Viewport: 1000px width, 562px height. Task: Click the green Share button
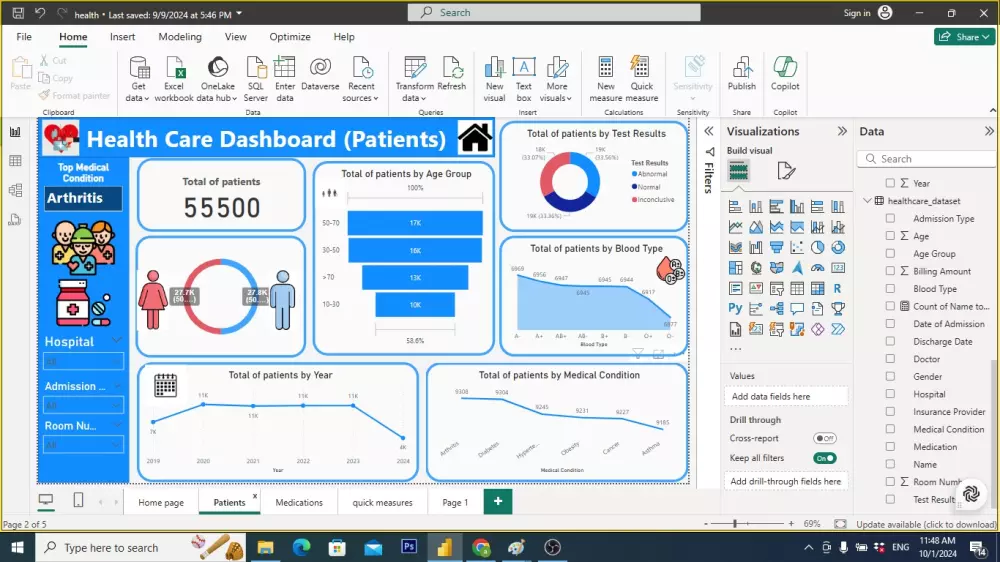coord(964,37)
